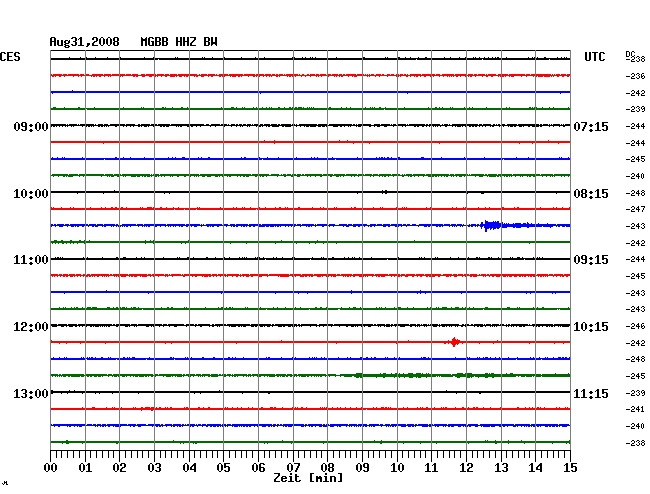
Task: Click the 09 minute axis label
Action: point(362,468)
